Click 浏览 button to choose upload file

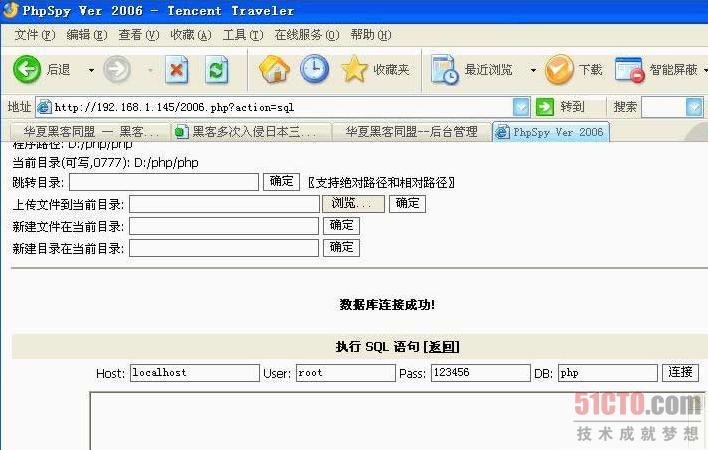coord(353,204)
